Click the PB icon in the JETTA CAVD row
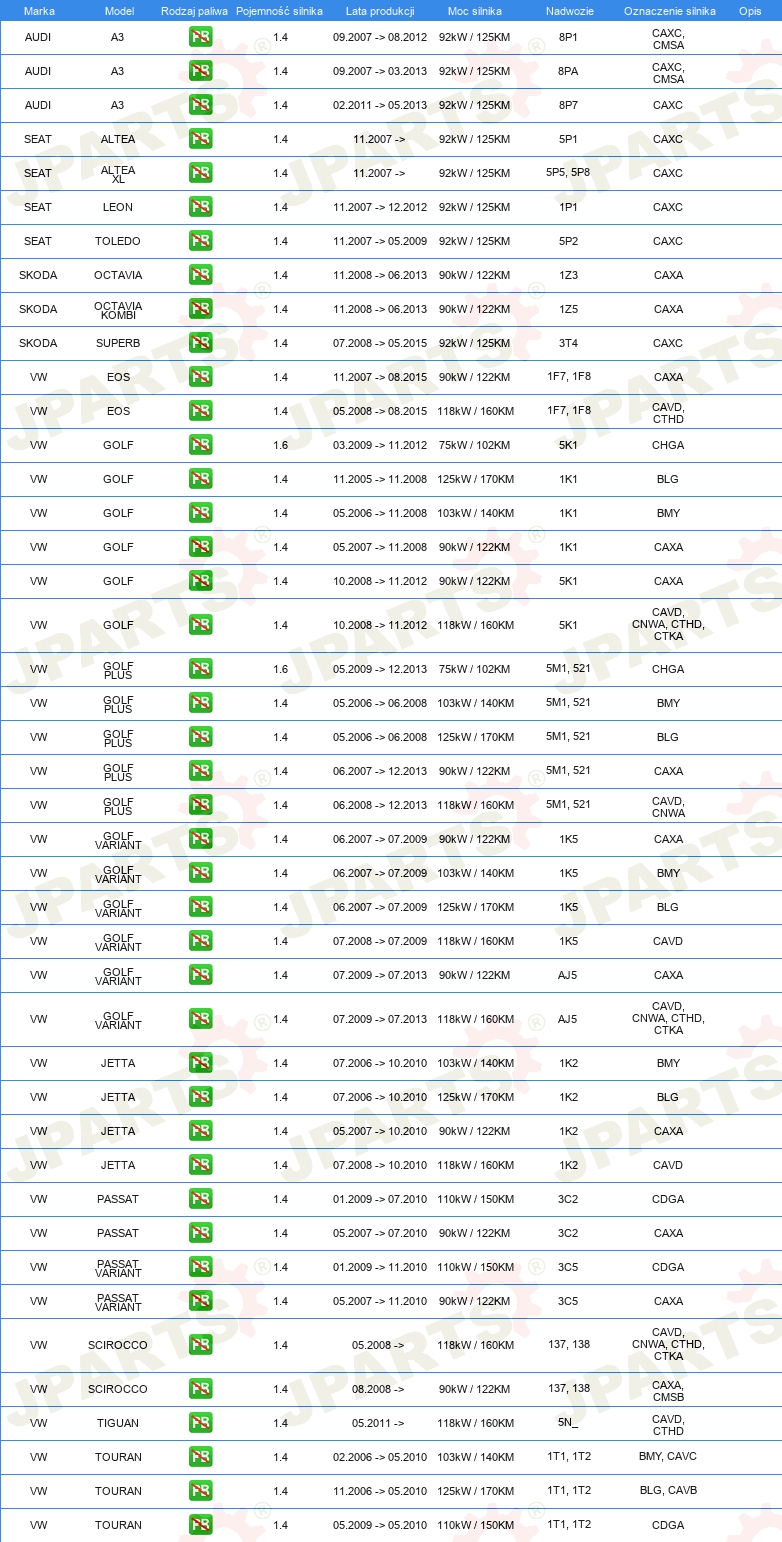This screenshot has width=782, height=1542. pyautogui.click(x=200, y=1165)
